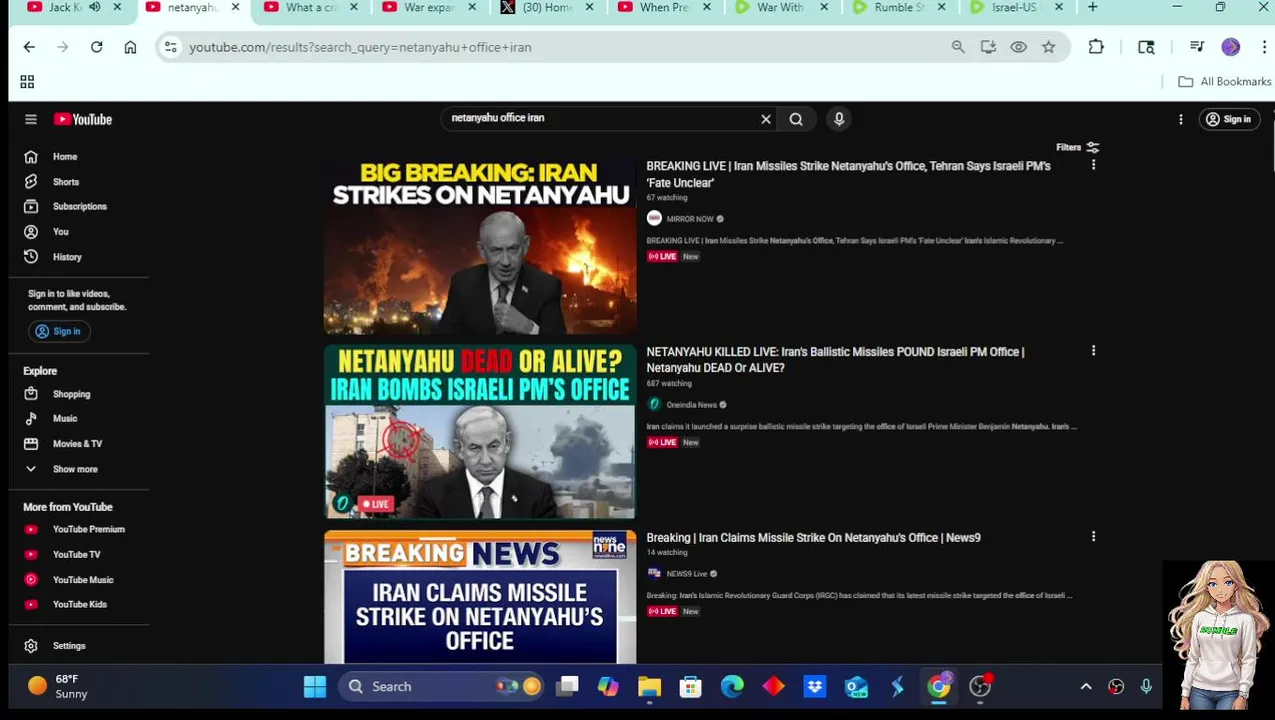Open 'Netanyahu Dead or Alive' thumbnail

[x=480, y=432]
